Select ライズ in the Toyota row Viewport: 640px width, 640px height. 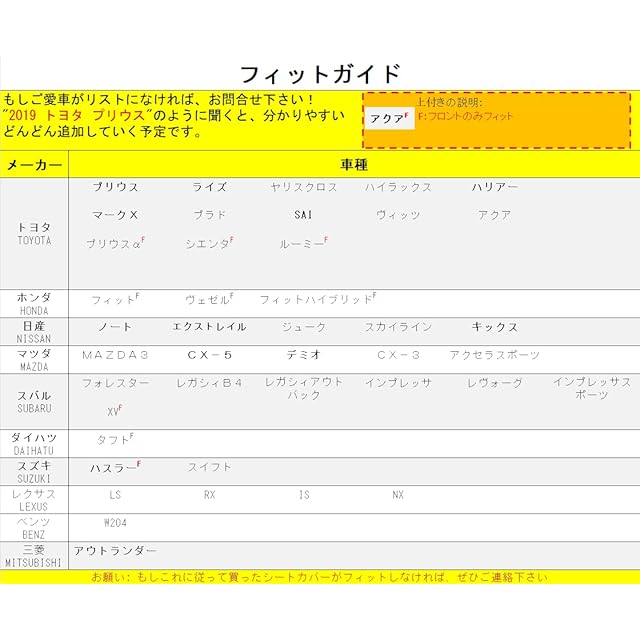pos(209,187)
